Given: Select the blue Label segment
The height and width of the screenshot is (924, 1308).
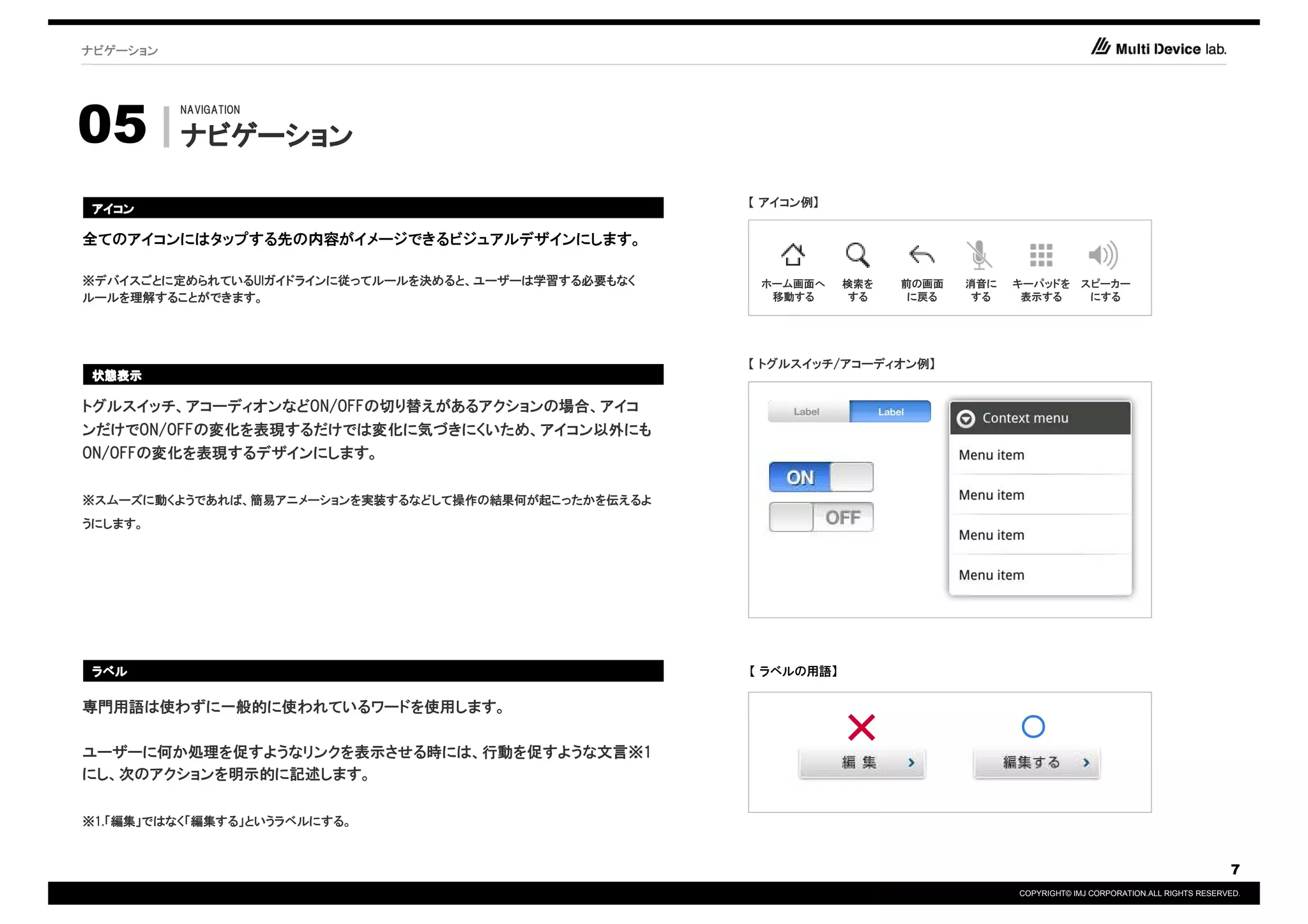Looking at the screenshot, I should tap(890, 412).
